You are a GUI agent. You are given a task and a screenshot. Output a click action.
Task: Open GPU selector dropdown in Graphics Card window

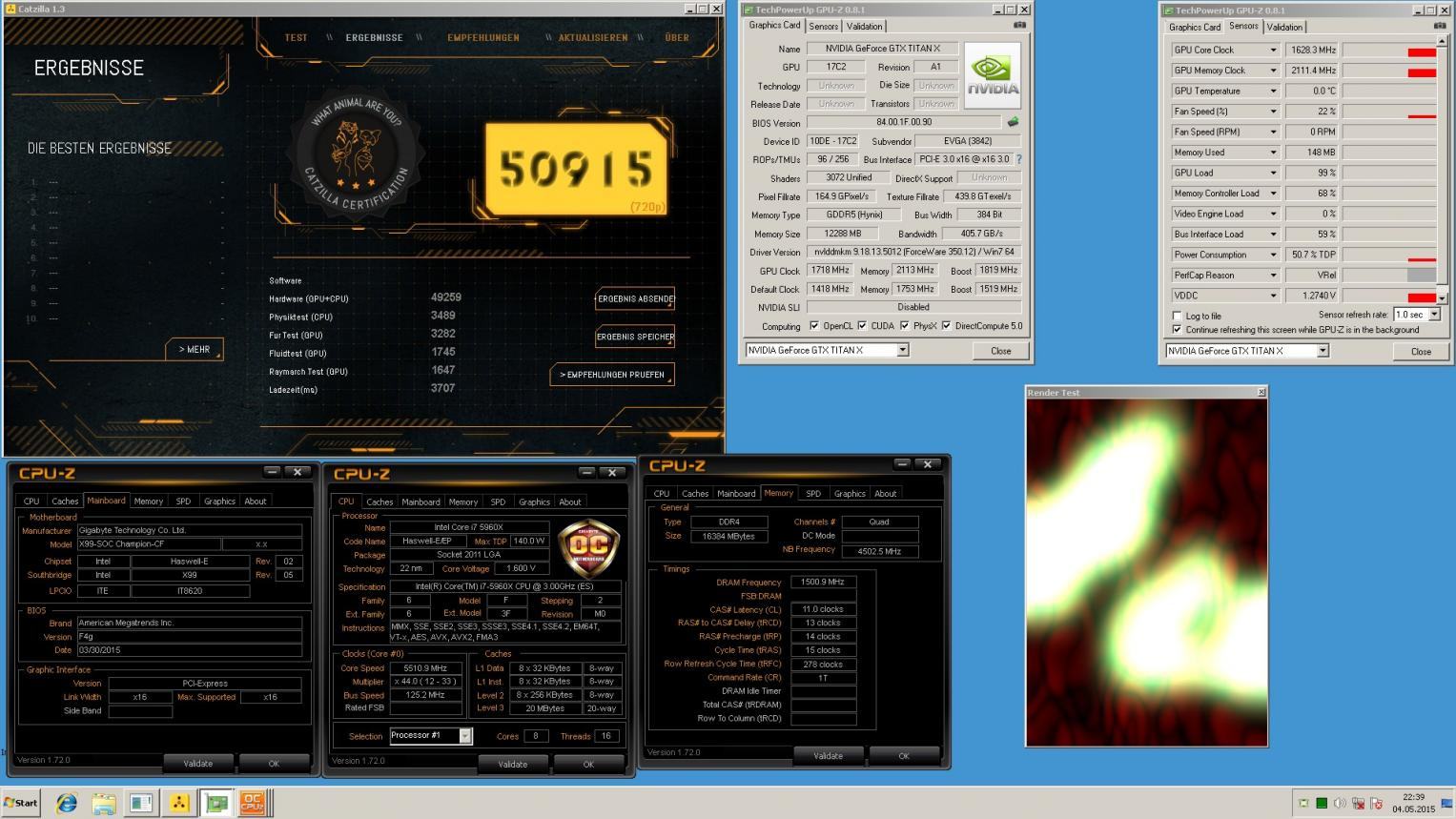(902, 350)
